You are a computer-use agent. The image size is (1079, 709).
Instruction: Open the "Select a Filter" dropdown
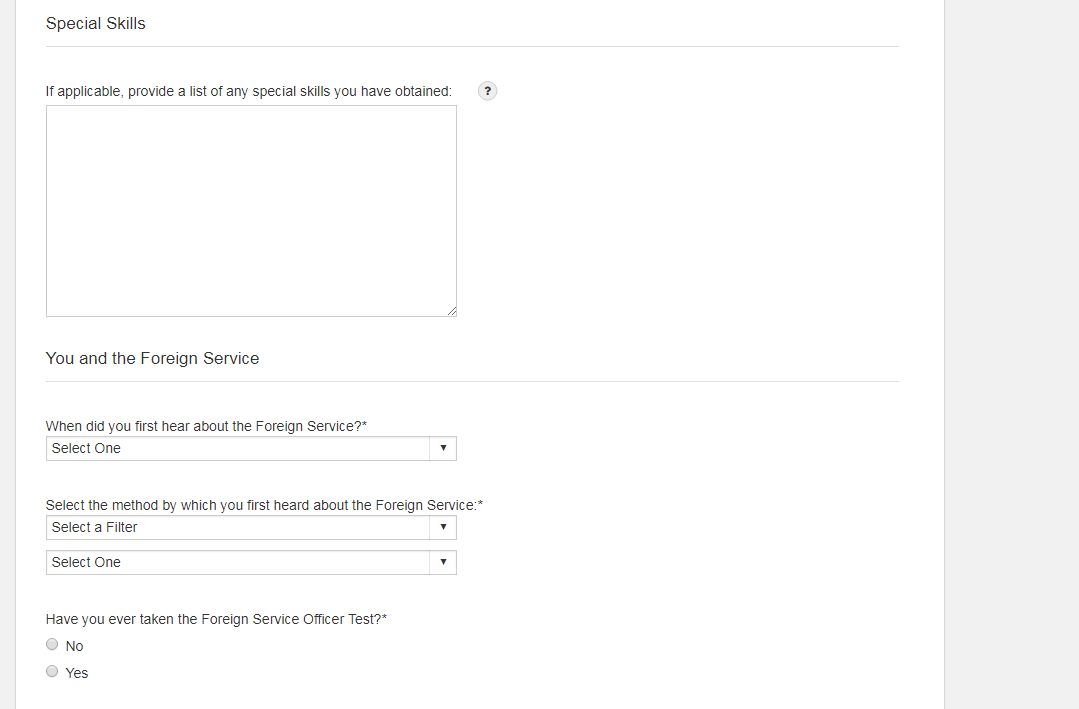click(240, 528)
